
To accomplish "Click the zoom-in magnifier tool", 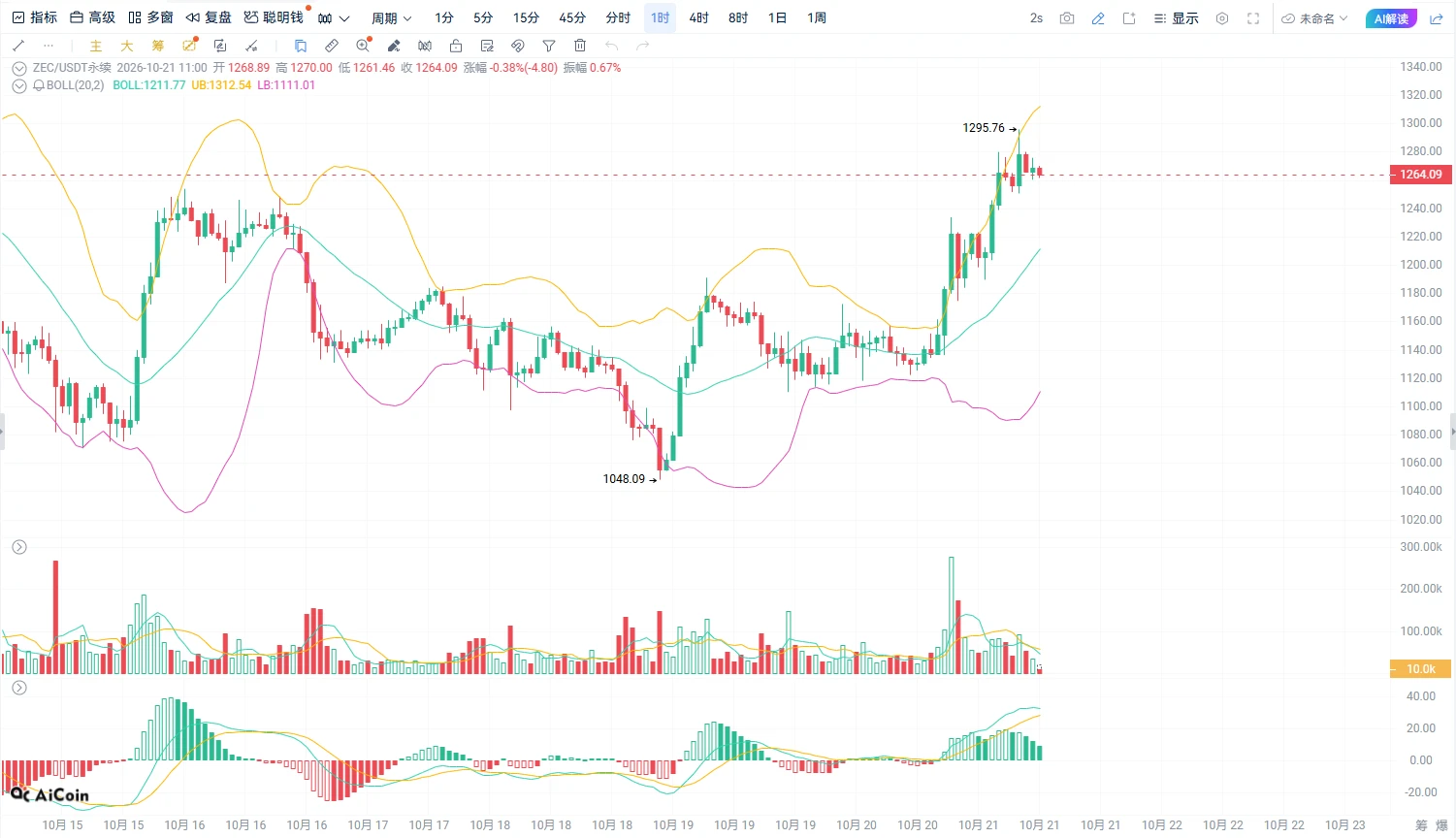I will (363, 46).
